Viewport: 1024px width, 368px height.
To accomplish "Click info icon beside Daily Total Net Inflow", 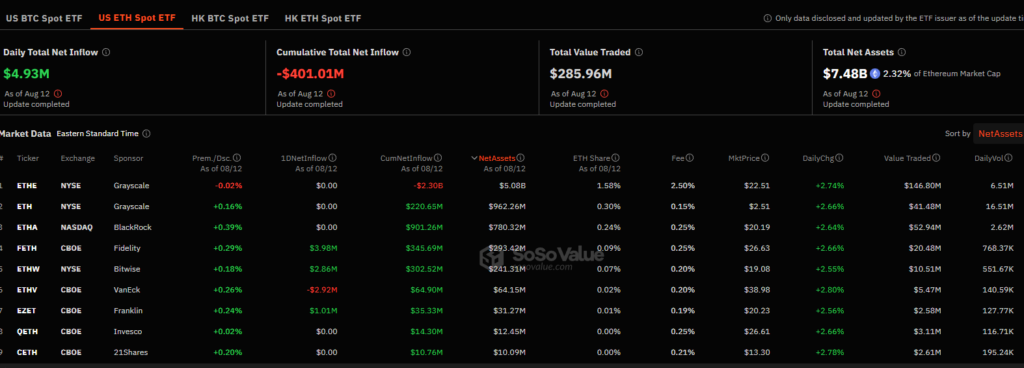I will point(106,52).
